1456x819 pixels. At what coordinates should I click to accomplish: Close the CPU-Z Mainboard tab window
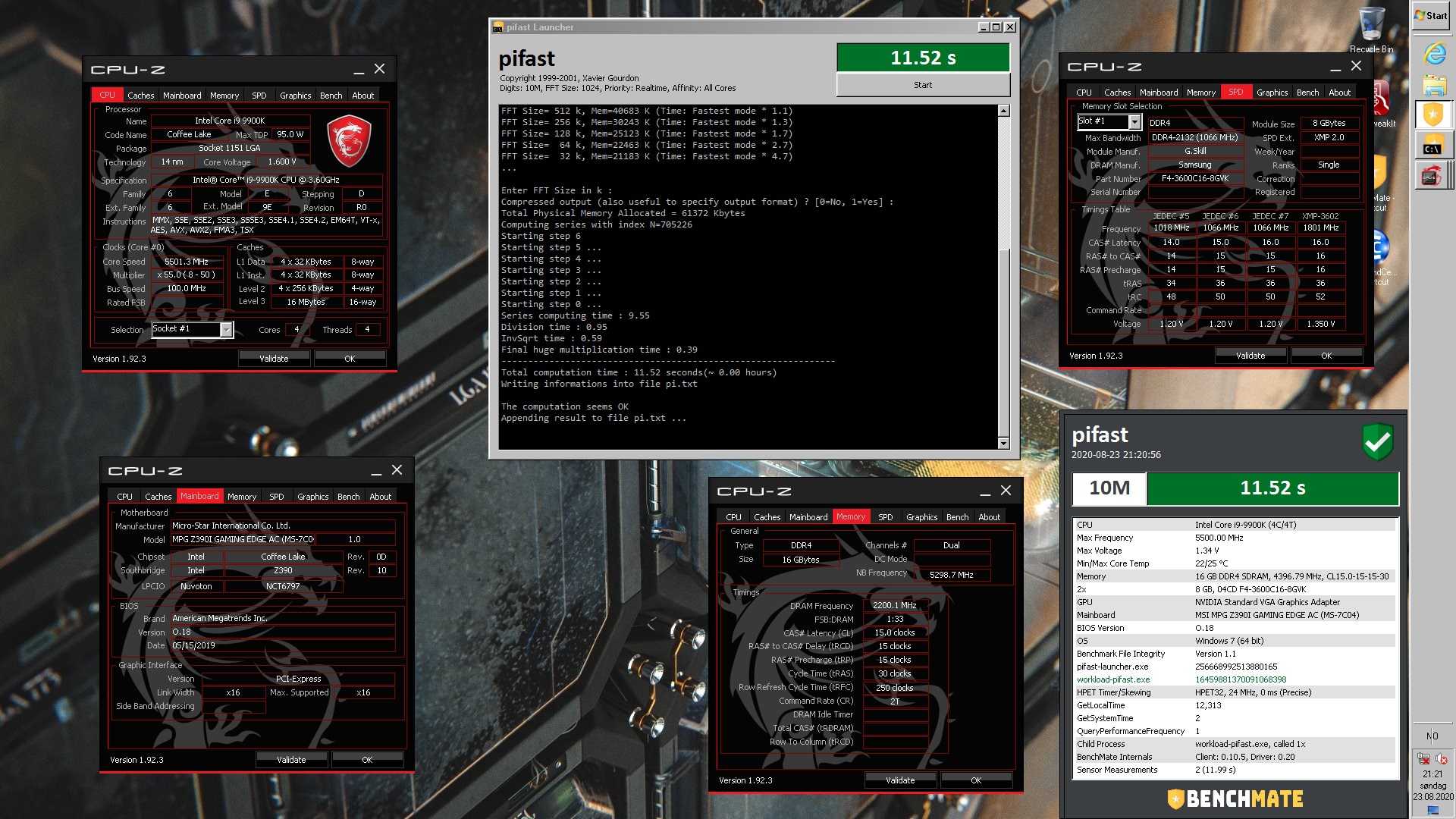397,470
